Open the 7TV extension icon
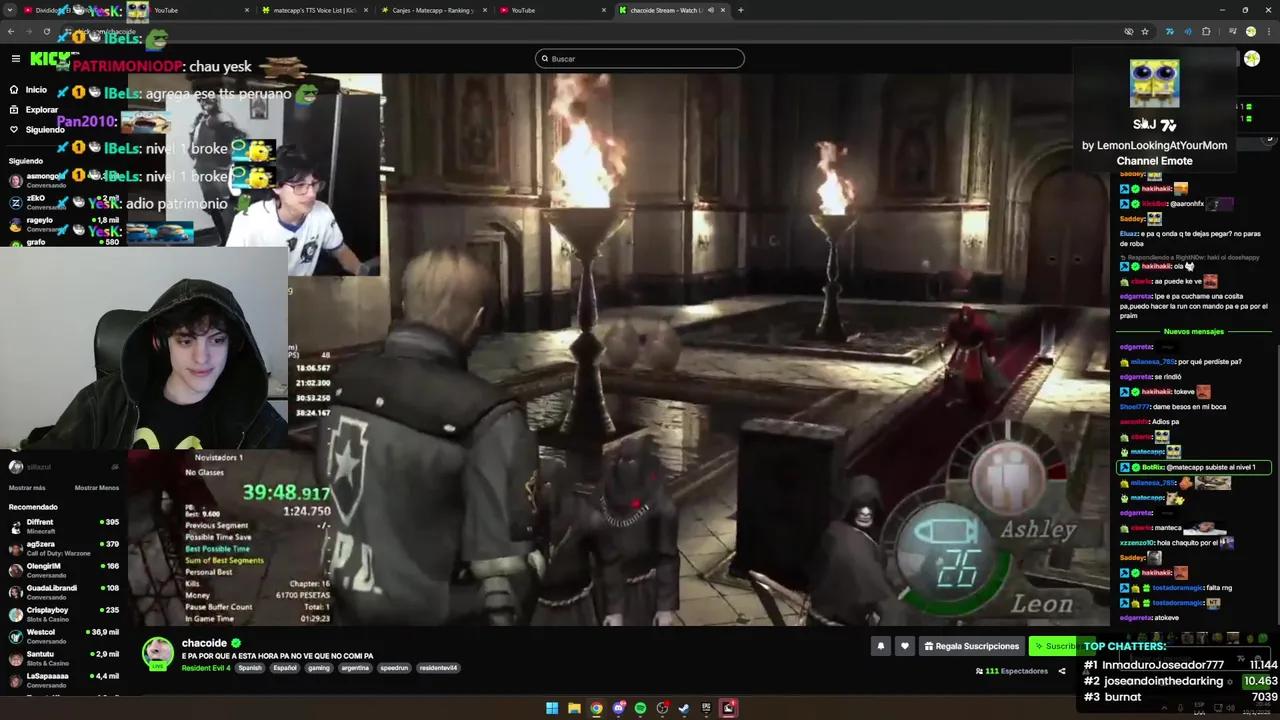The height and width of the screenshot is (720, 1280). pos(1169,31)
